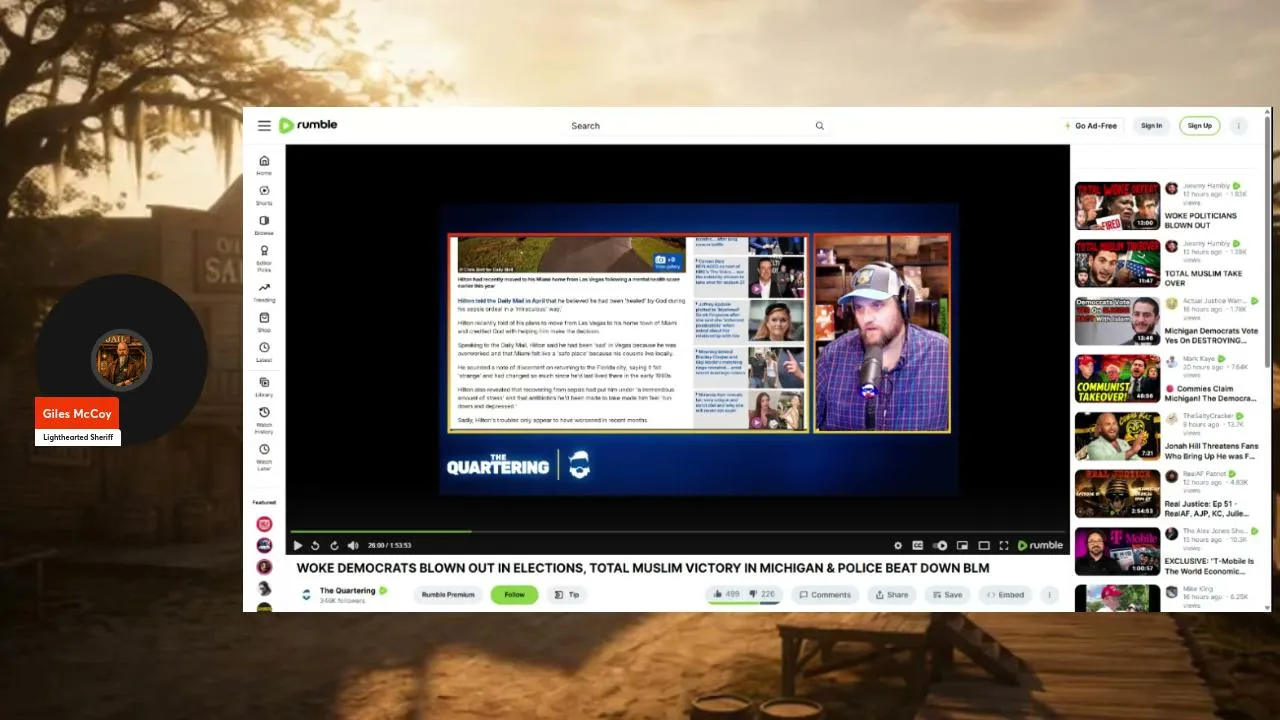Viewport: 1280px width, 720px height.
Task: Open Latest in the sidebar
Action: point(264,352)
